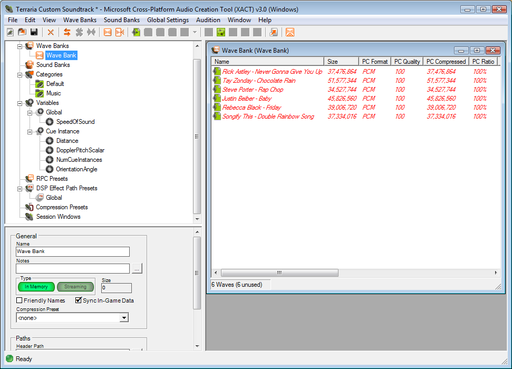Click the orange New Sound Bank toolbar icon
The width and height of the screenshot is (512, 369).
pos(119,32)
